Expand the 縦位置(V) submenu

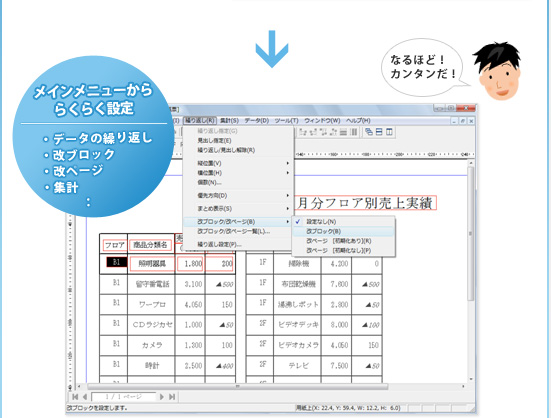(x=239, y=163)
